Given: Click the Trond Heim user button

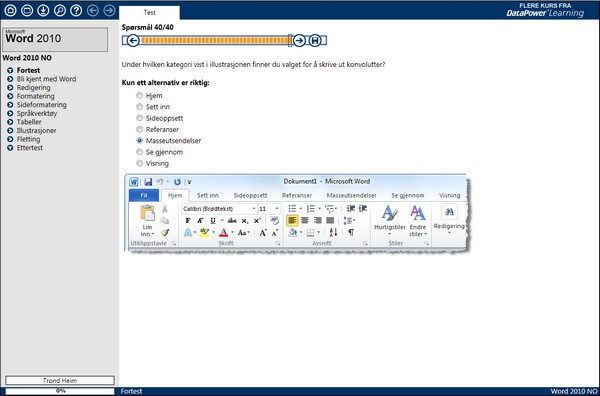Looking at the screenshot, I should 60,380.
